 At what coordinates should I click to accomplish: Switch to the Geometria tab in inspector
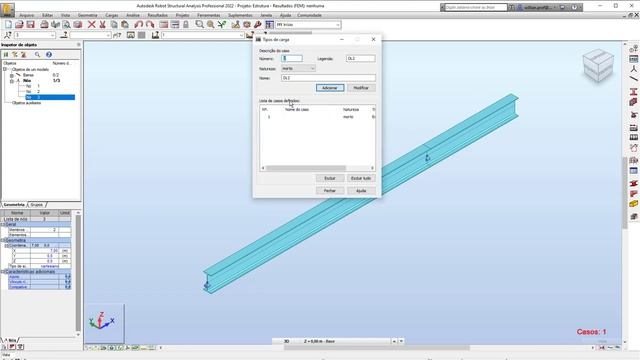[x=14, y=204]
